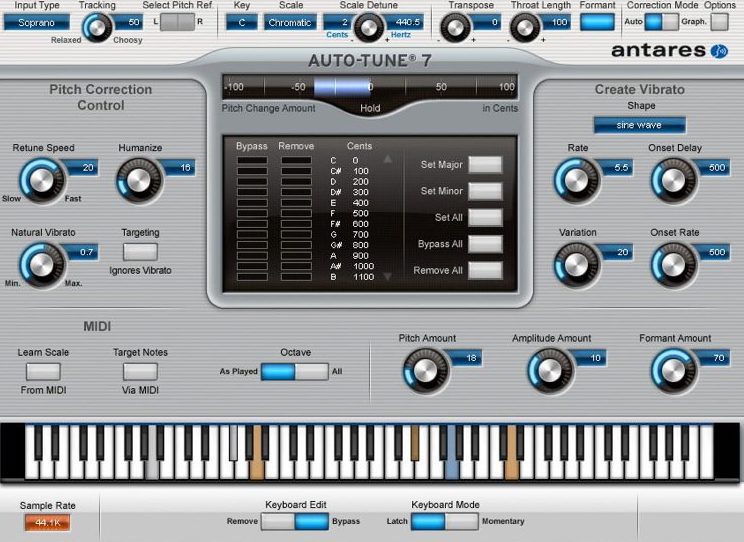Click the Transpose value field 0
Image resolution: width=744 pixels, height=542 pixels.
(x=485, y=22)
